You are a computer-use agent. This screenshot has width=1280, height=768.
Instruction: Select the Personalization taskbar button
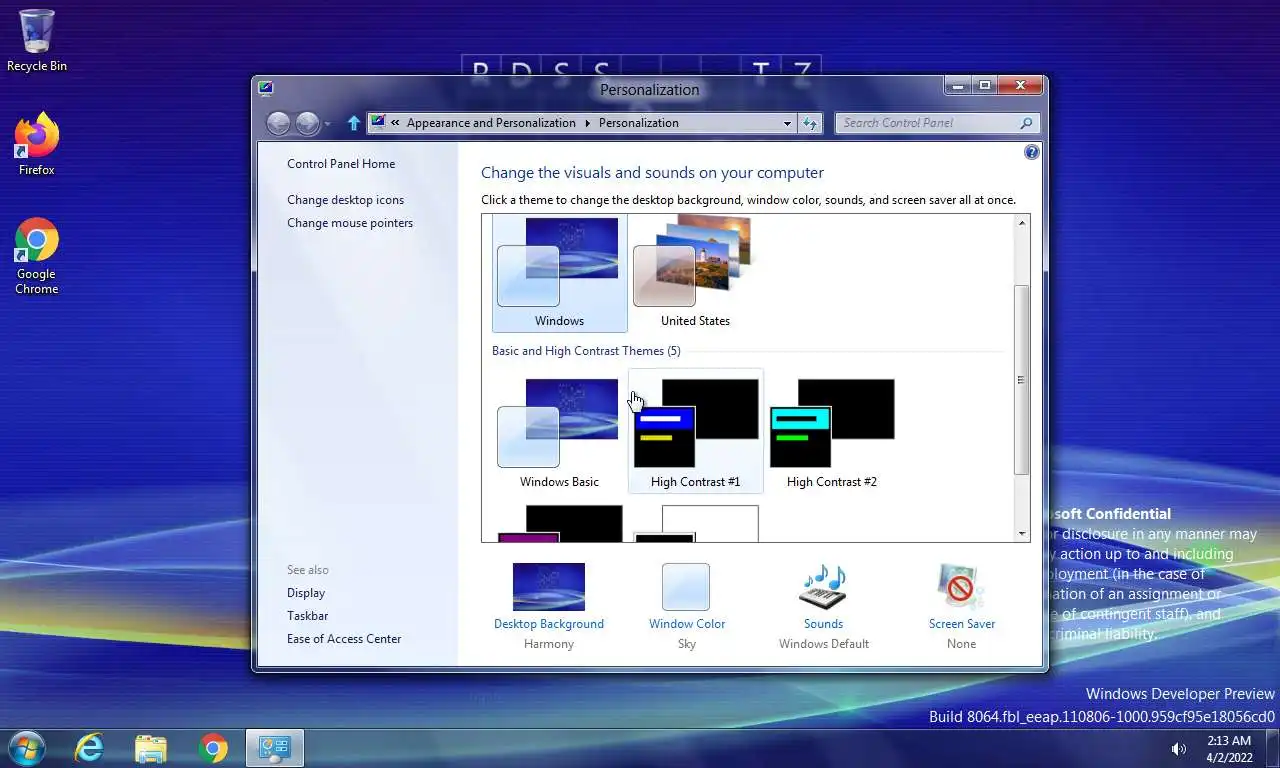click(274, 748)
